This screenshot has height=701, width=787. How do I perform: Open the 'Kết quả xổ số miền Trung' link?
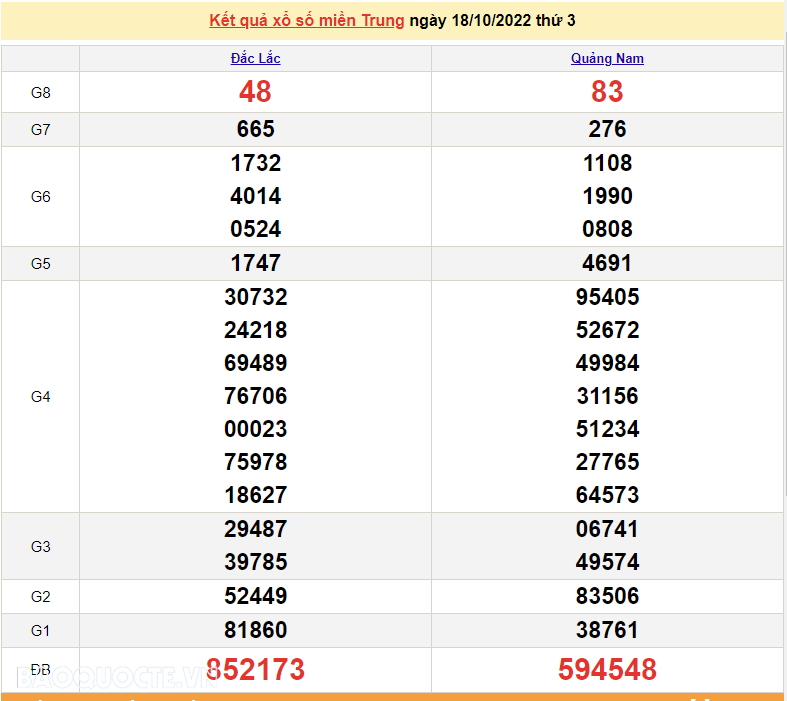pyautogui.click(x=307, y=20)
